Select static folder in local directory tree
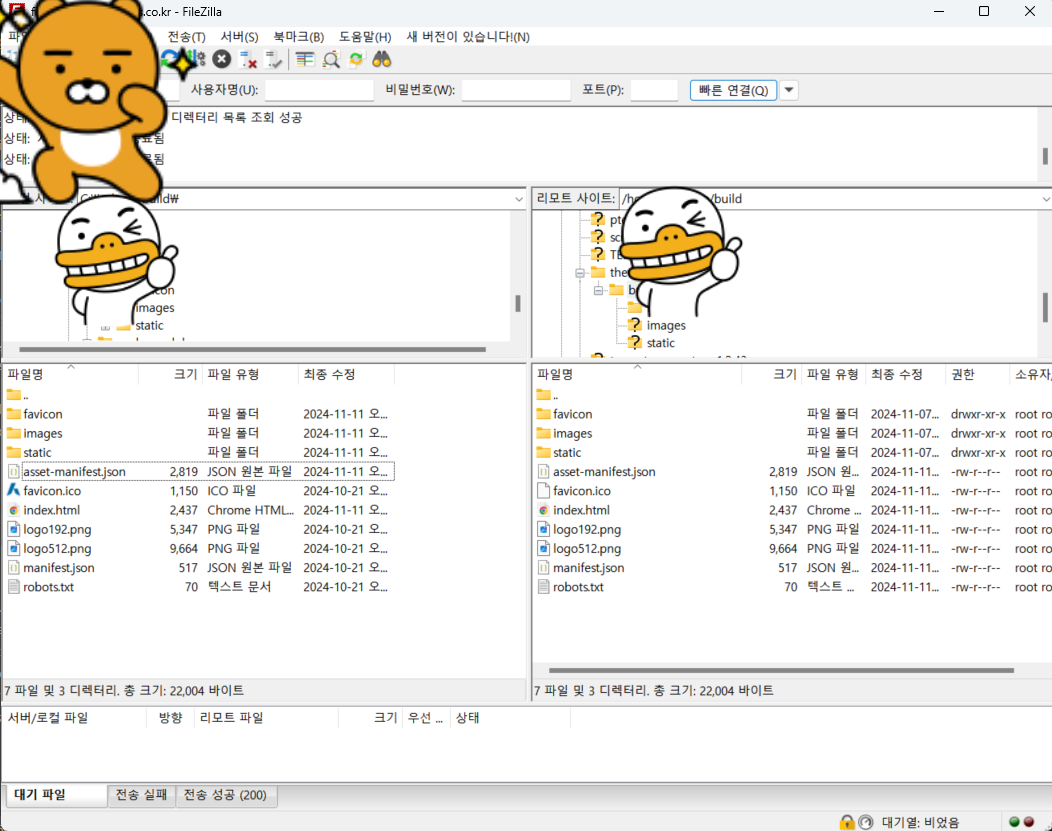The width and height of the screenshot is (1052, 831). [x=149, y=325]
